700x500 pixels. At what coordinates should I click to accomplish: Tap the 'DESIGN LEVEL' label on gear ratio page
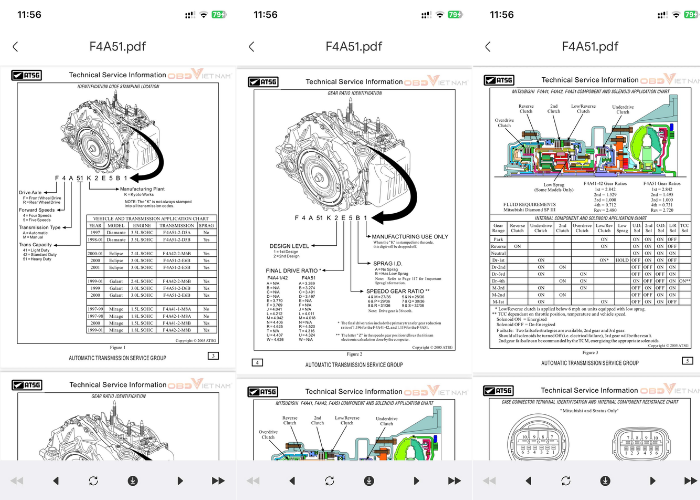[x=289, y=246]
